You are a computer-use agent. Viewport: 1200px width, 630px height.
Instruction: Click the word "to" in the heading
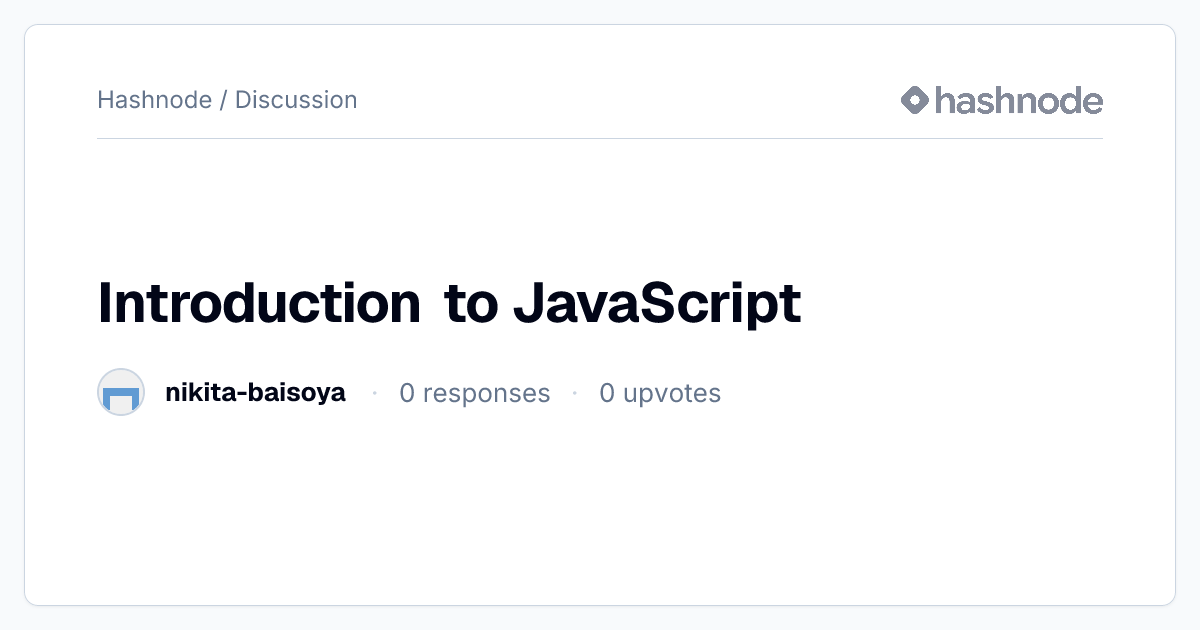pos(472,305)
